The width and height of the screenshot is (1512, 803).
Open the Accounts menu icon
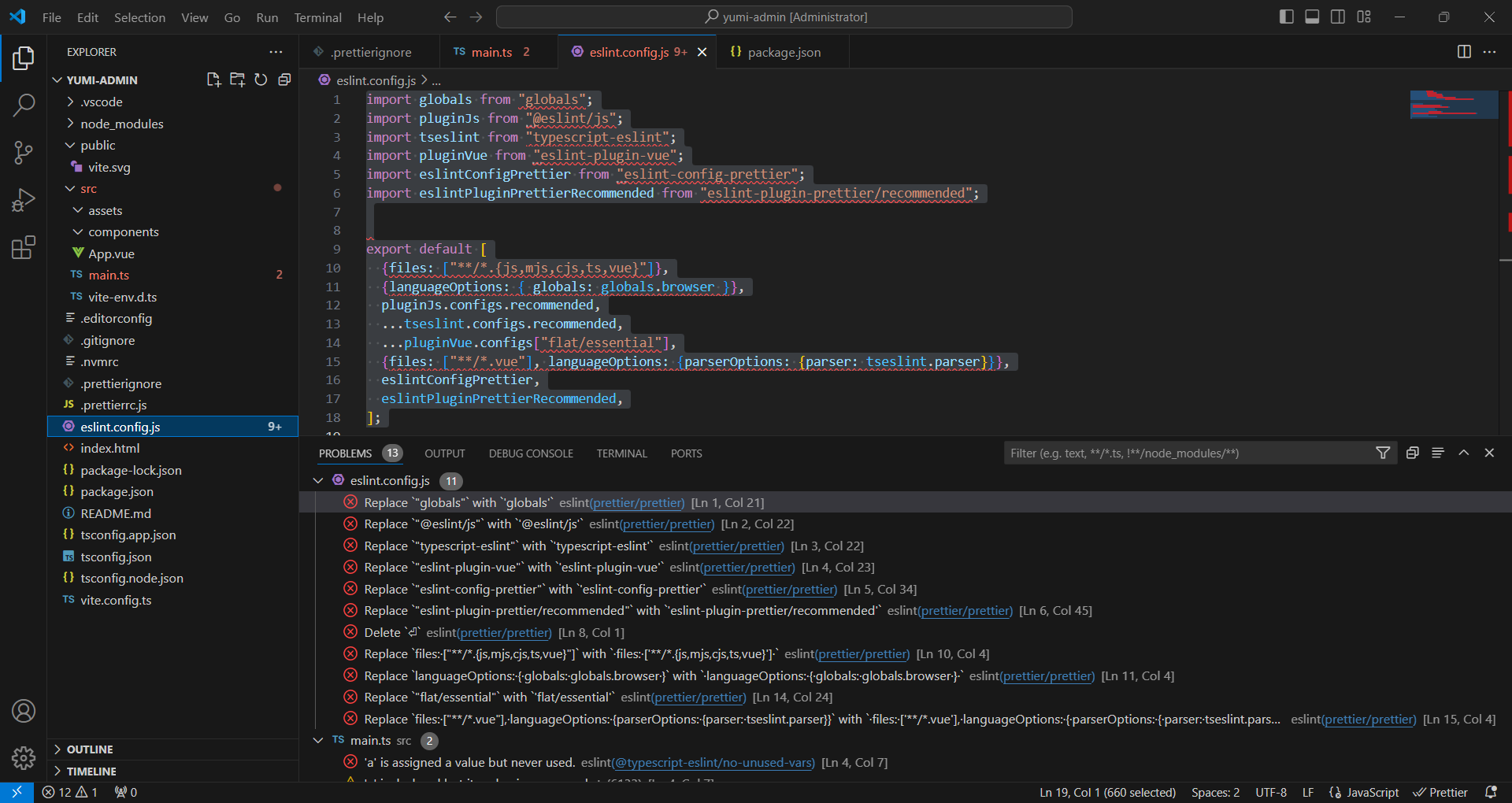point(24,711)
